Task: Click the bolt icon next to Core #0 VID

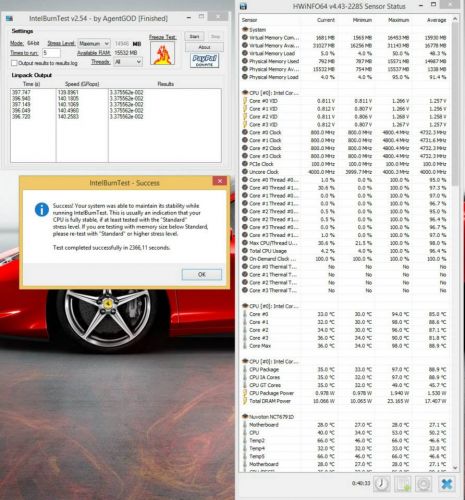Action: (x=245, y=101)
